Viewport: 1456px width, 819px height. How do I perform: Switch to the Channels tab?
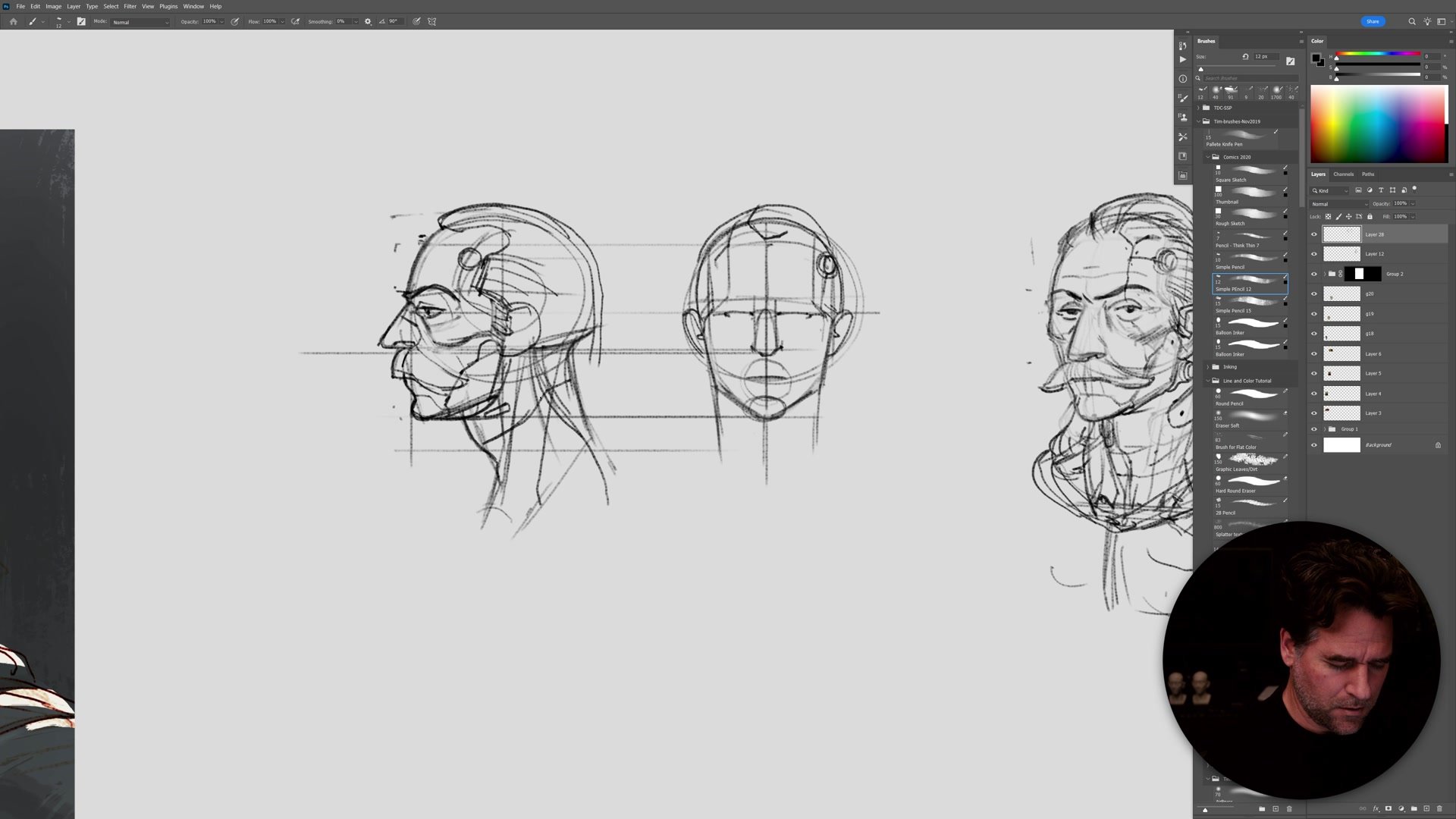tap(1343, 174)
